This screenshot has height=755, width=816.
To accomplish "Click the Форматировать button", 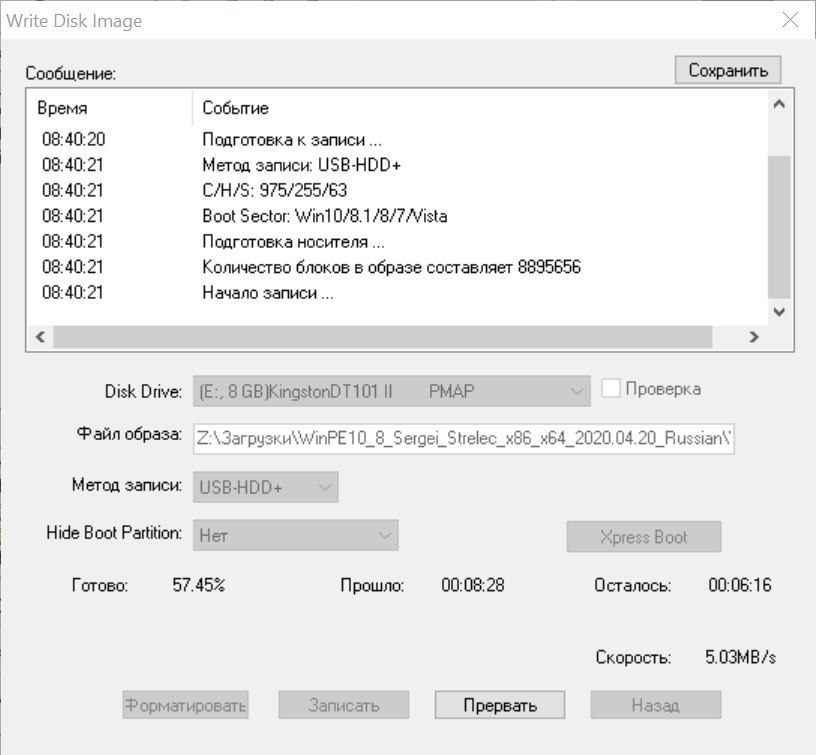I will coord(185,705).
